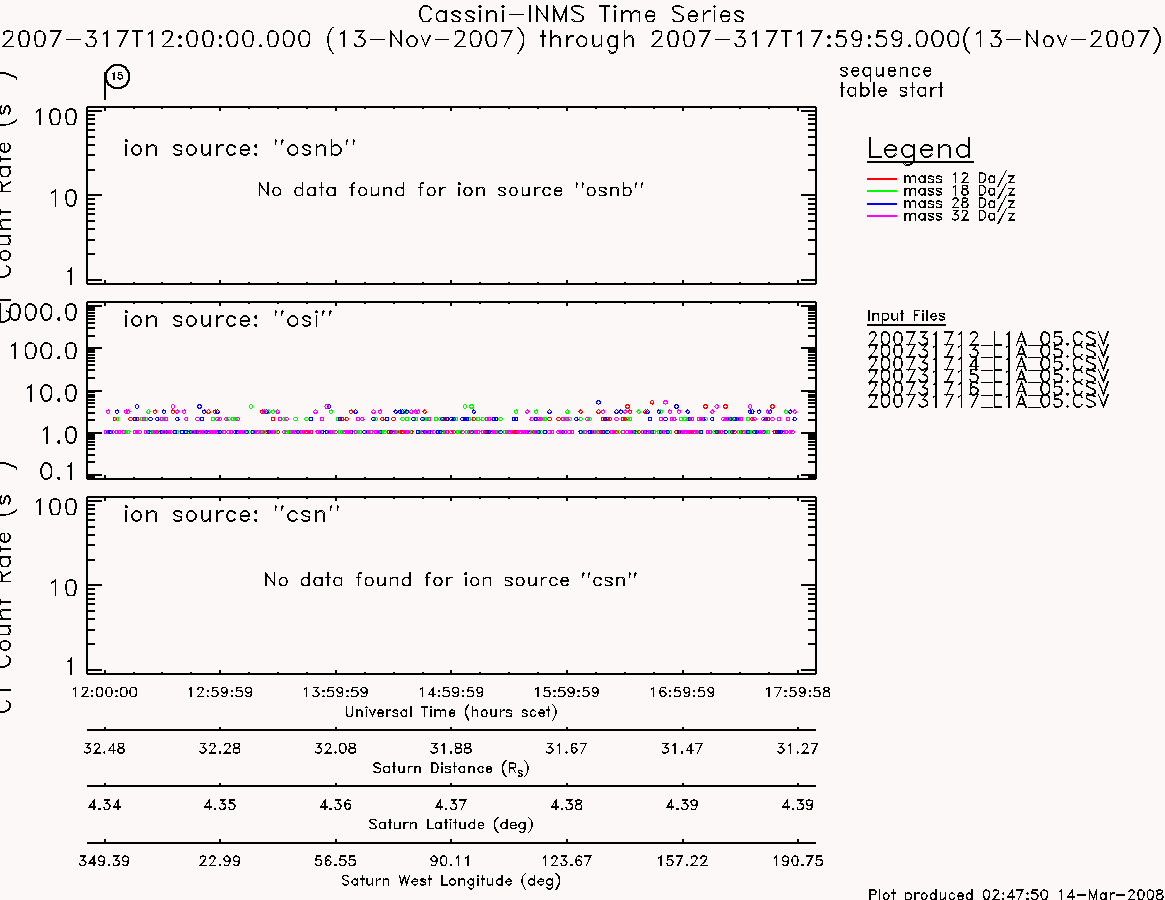The width and height of the screenshot is (1165, 900).
Task: Click the circled 15 sequence table marker
Action: [117, 77]
